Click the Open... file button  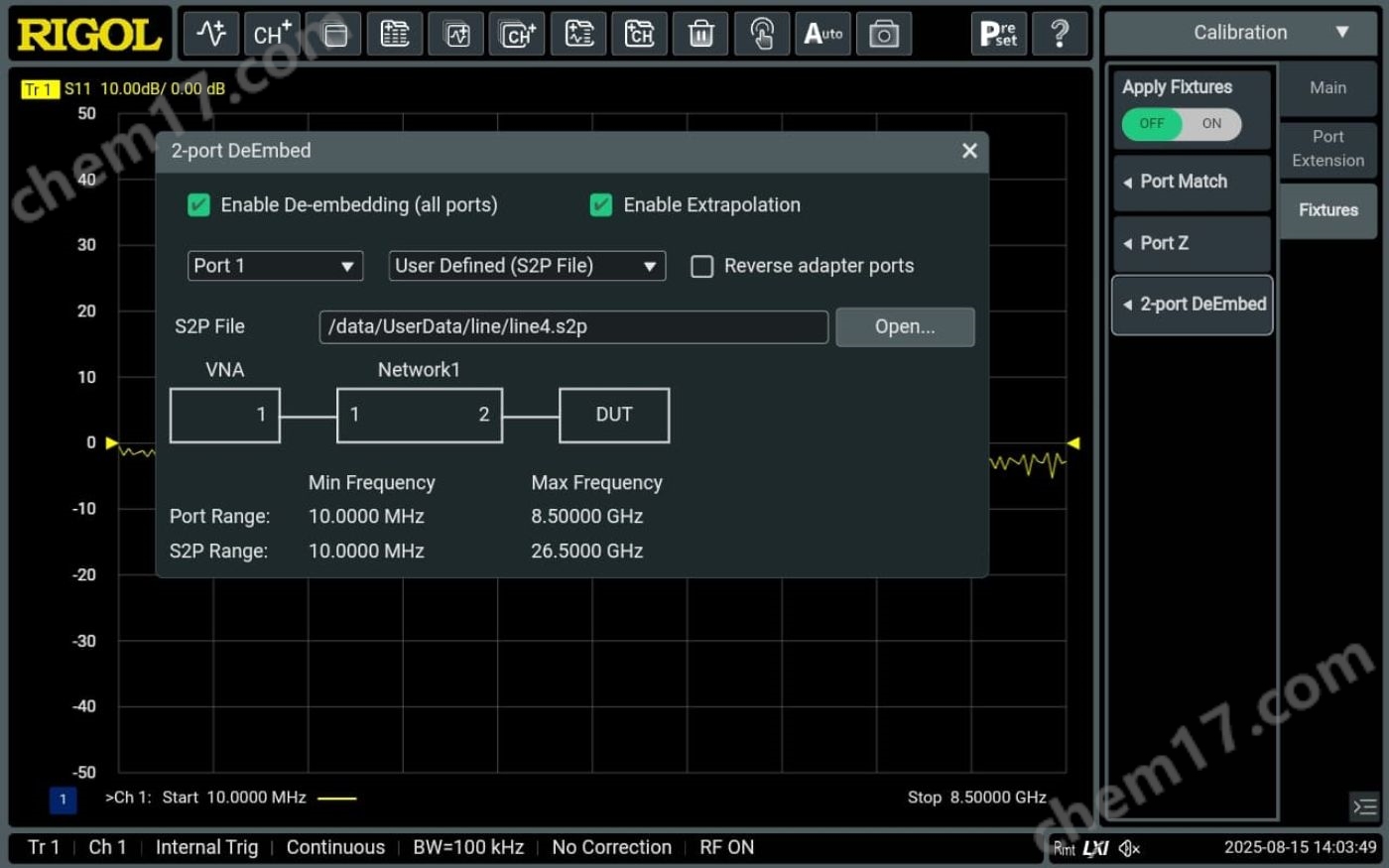(x=904, y=327)
